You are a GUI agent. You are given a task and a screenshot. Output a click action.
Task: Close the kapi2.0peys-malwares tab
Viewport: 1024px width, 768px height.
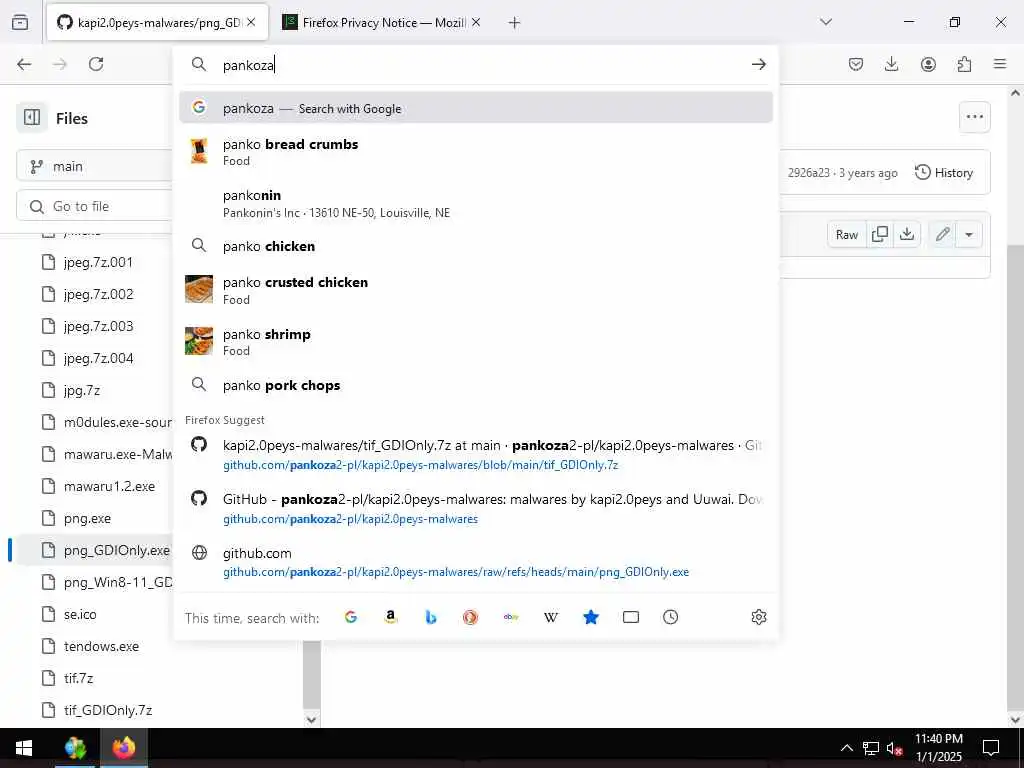pyautogui.click(x=251, y=22)
